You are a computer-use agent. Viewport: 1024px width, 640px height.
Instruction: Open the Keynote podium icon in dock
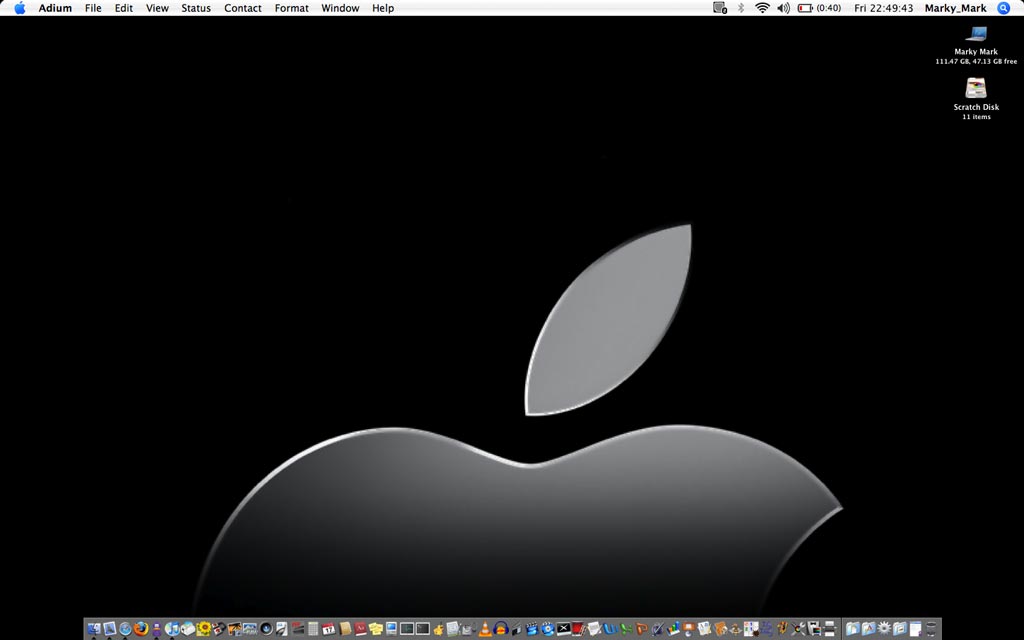point(689,630)
